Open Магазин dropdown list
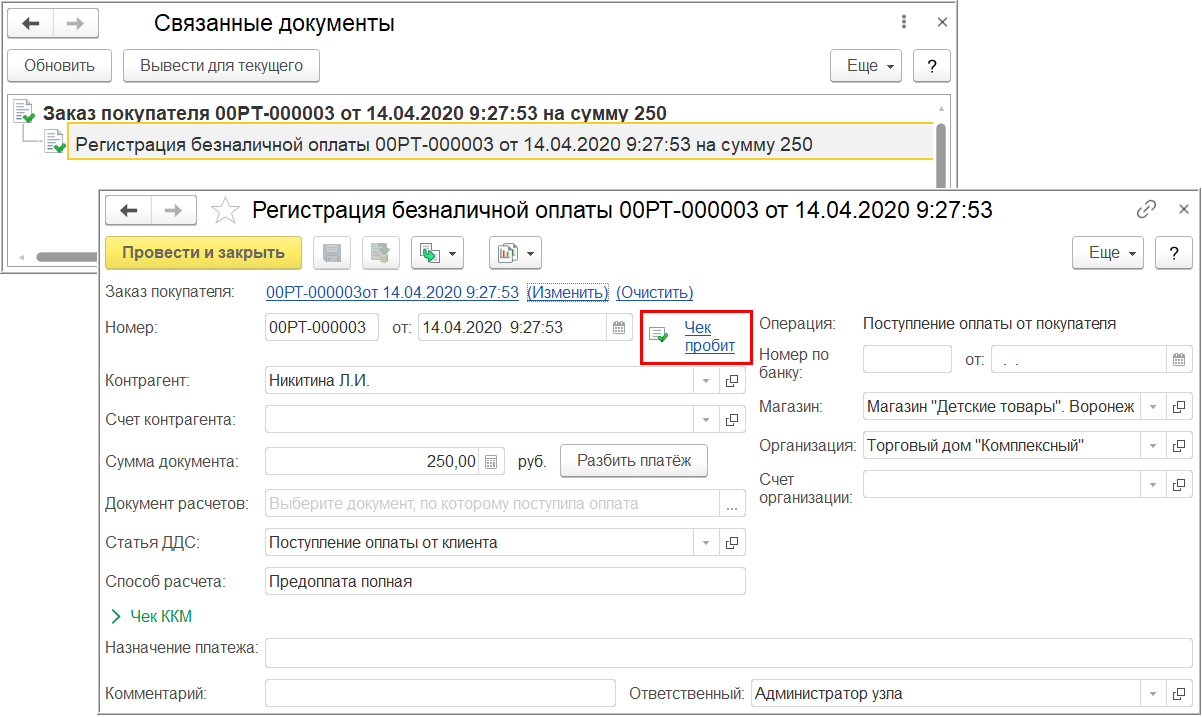The width and height of the screenshot is (1202, 717). (x=1153, y=407)
